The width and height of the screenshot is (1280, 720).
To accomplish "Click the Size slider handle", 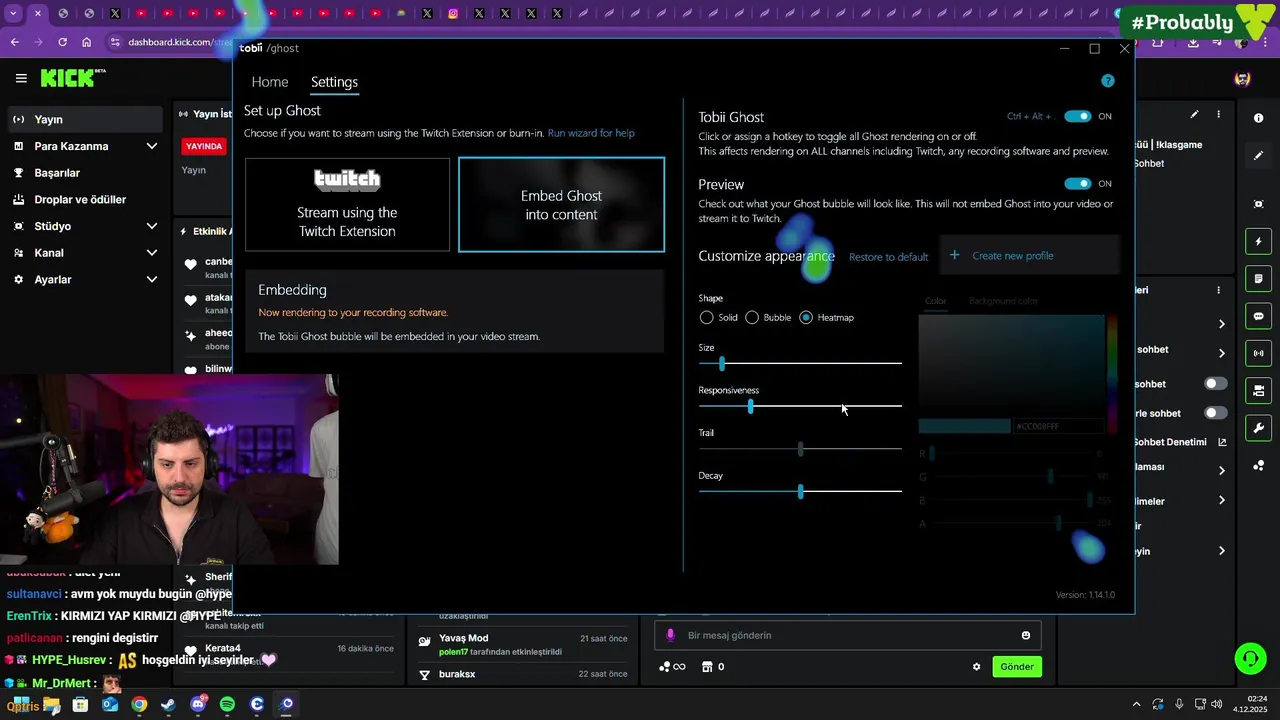I will click(x=722, y=363).
